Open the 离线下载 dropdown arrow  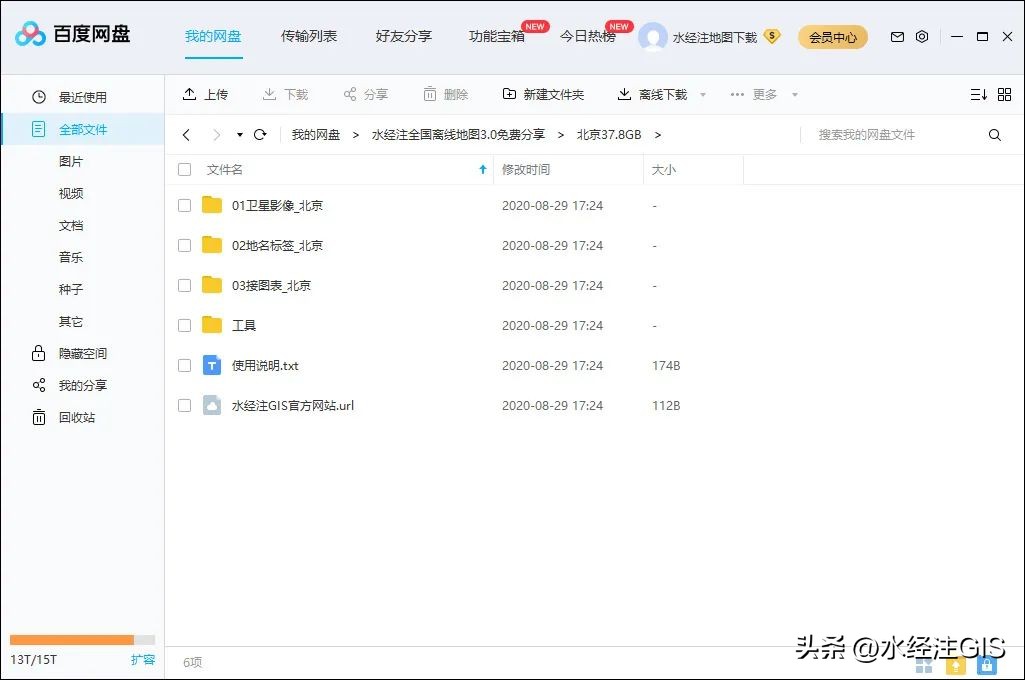(702, 94)
